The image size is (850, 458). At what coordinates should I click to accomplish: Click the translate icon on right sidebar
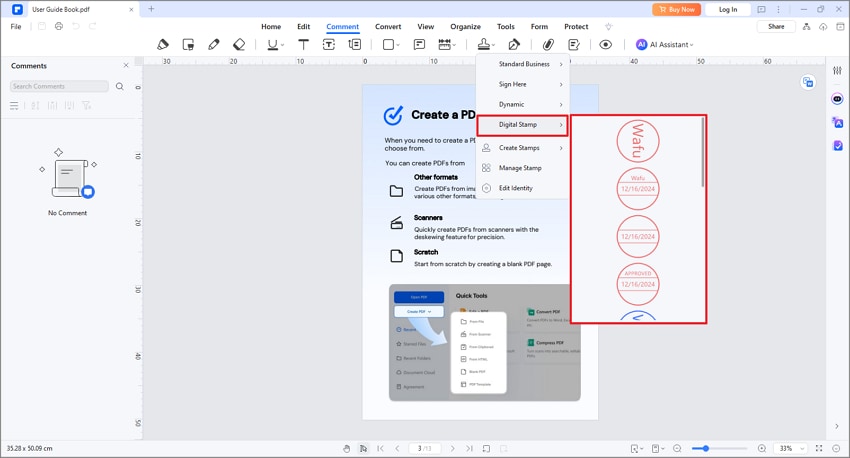pos(838,122)
